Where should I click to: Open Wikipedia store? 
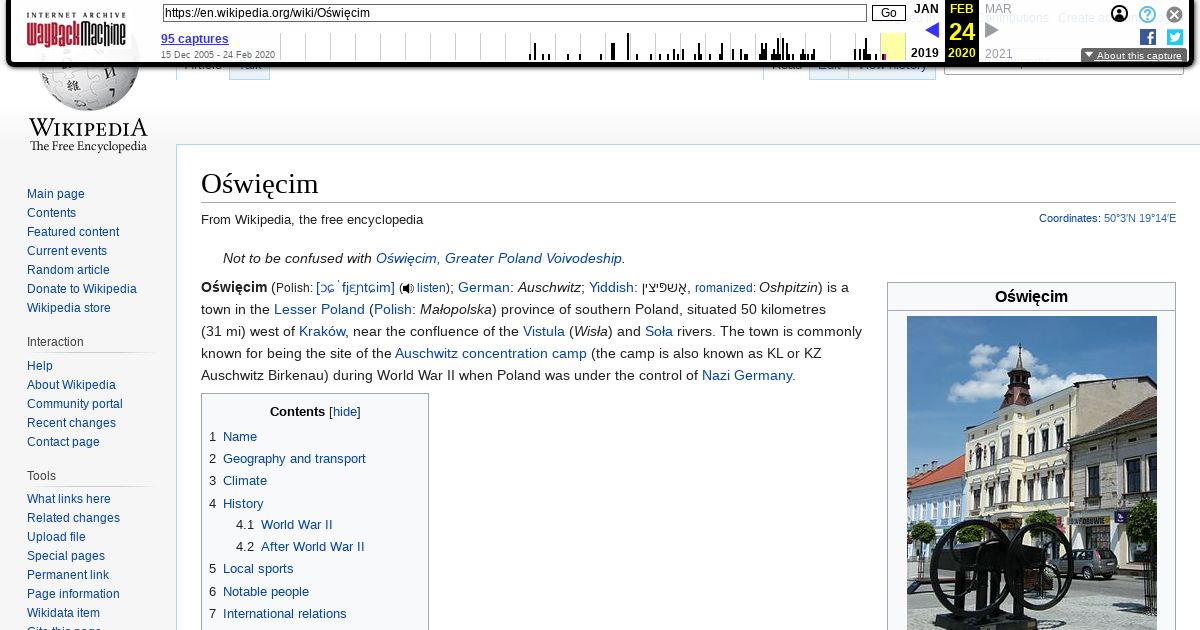click(x=69, y=308)
